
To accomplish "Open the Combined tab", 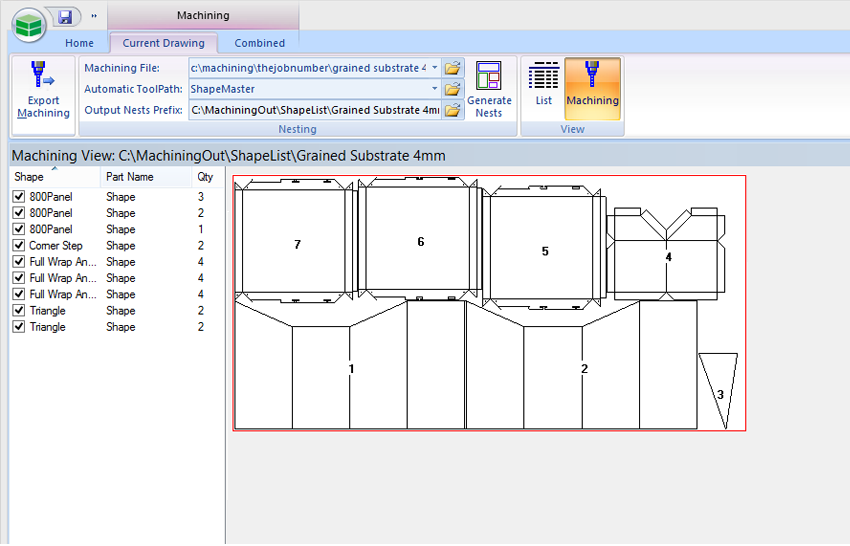I will [x=259, y=43].
